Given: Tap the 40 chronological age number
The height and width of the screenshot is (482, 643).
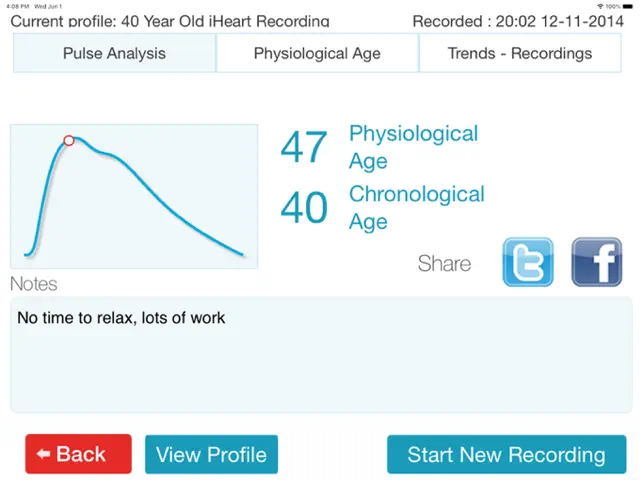Looking at the screenshot, I should click(304, 208).
